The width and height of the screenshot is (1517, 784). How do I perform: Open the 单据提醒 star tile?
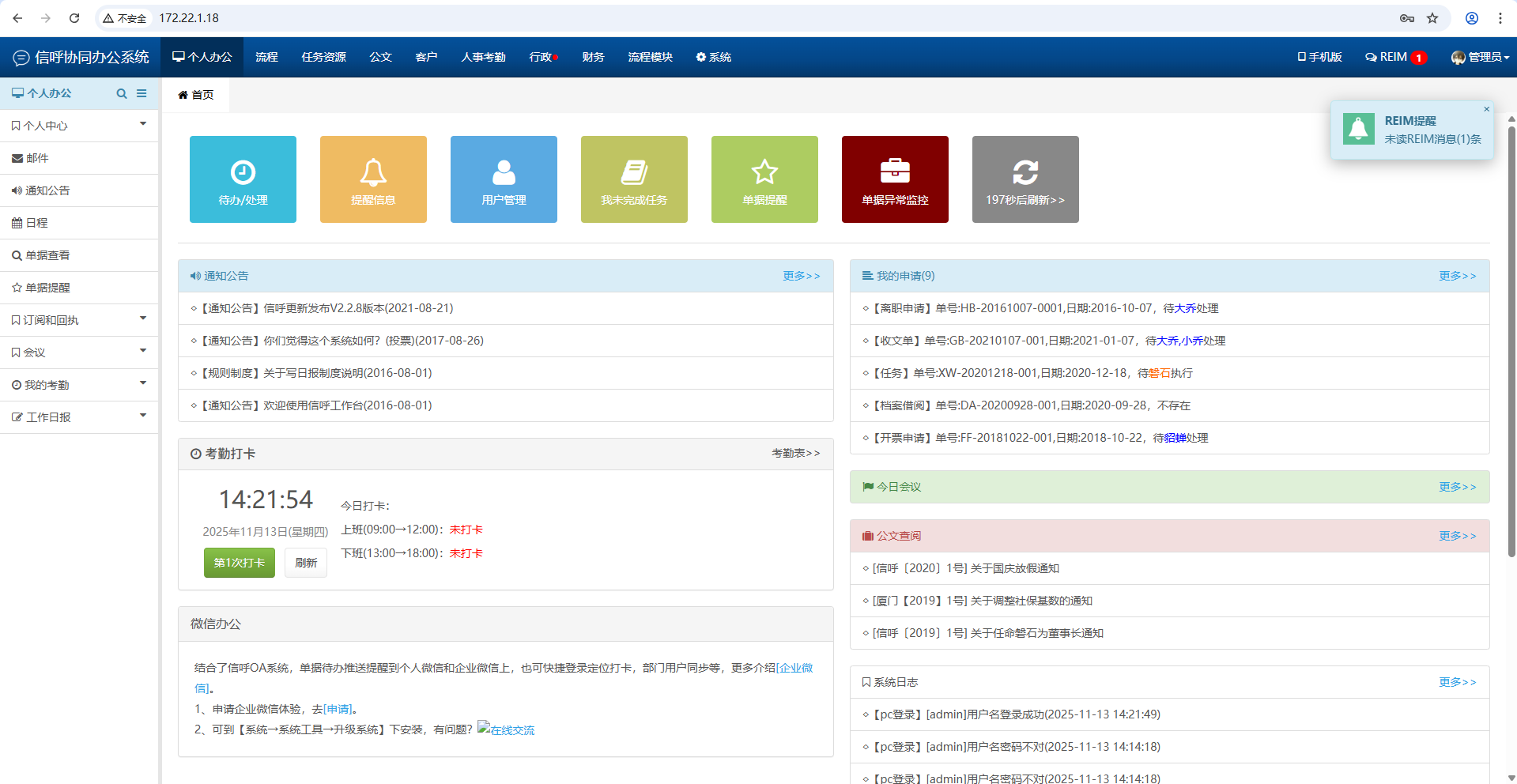click(764, 179)
